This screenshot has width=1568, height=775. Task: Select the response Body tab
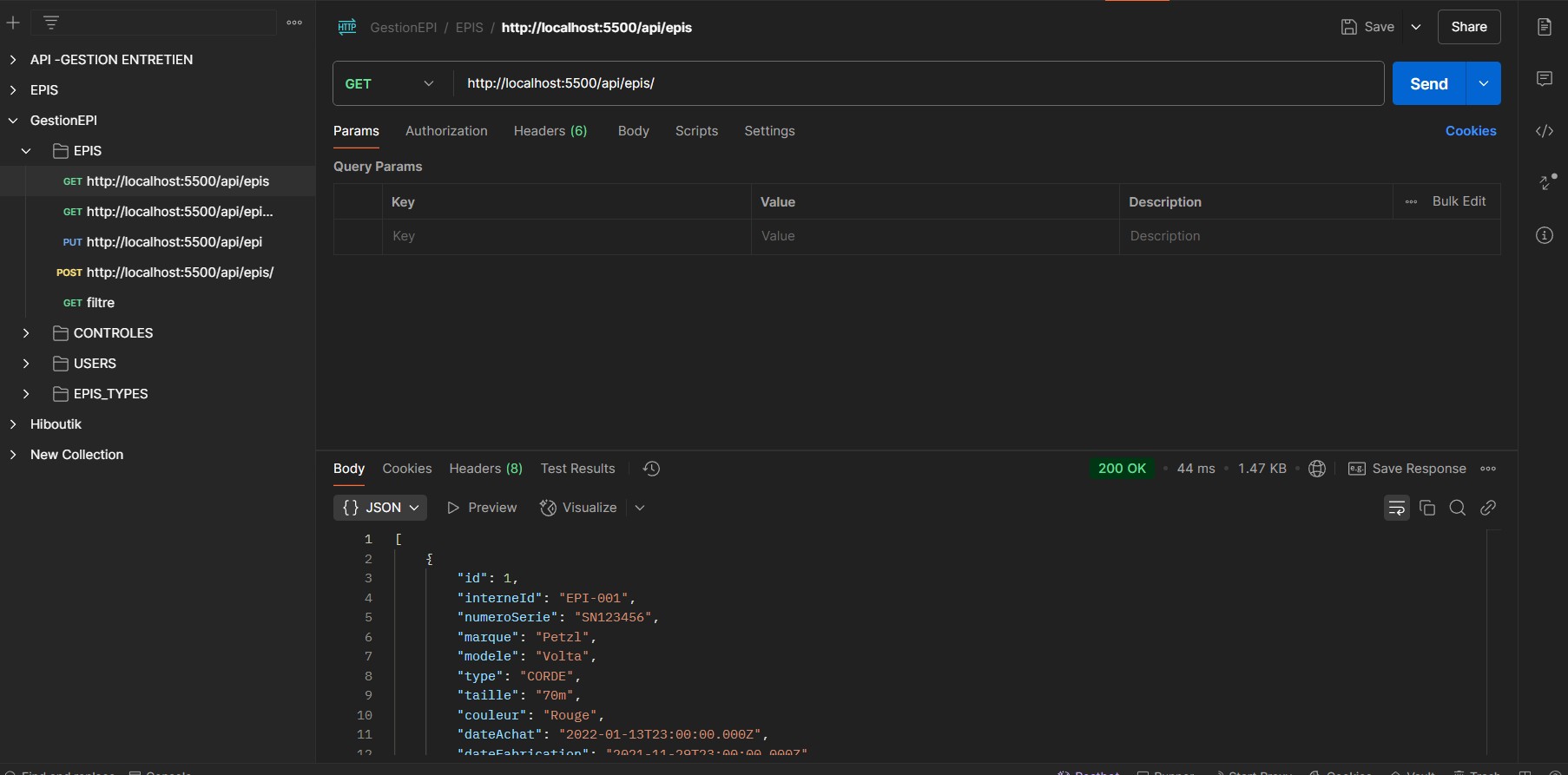pyautogui.click(x=349, y=469)
